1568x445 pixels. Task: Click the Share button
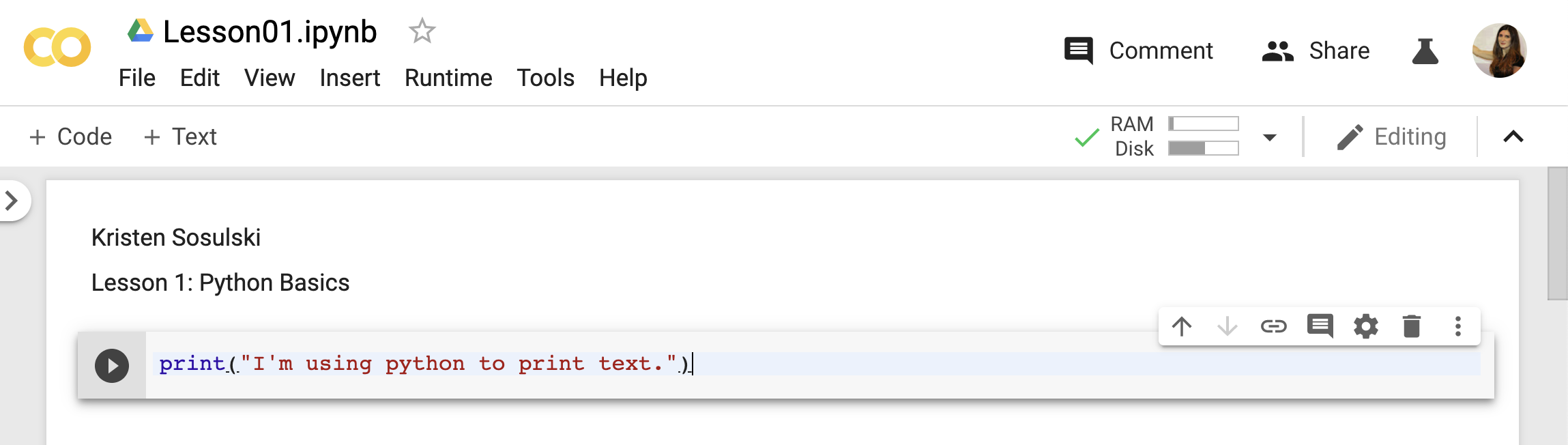(1316, 51)
